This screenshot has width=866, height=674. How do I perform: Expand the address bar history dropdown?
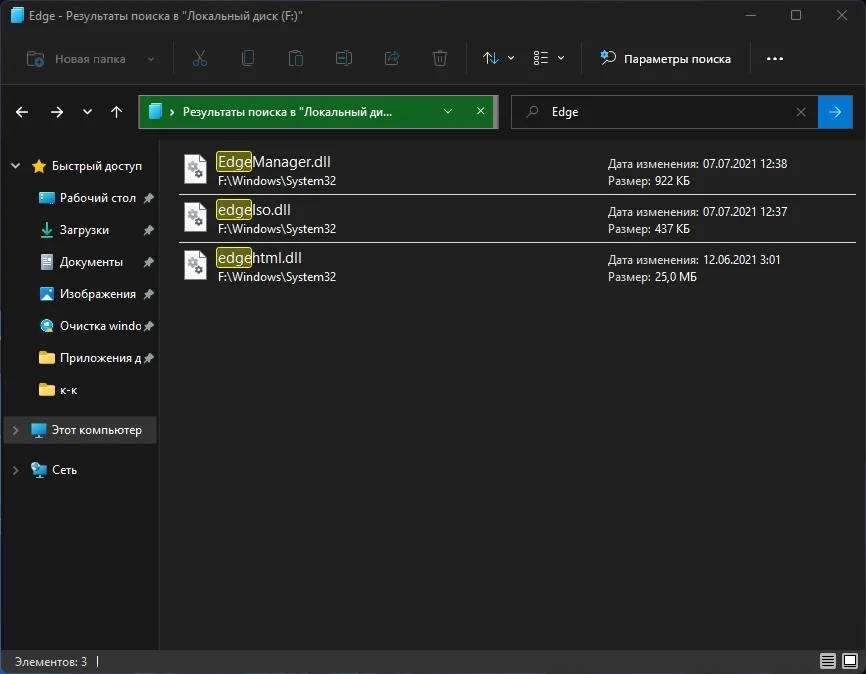pos(448,112)
